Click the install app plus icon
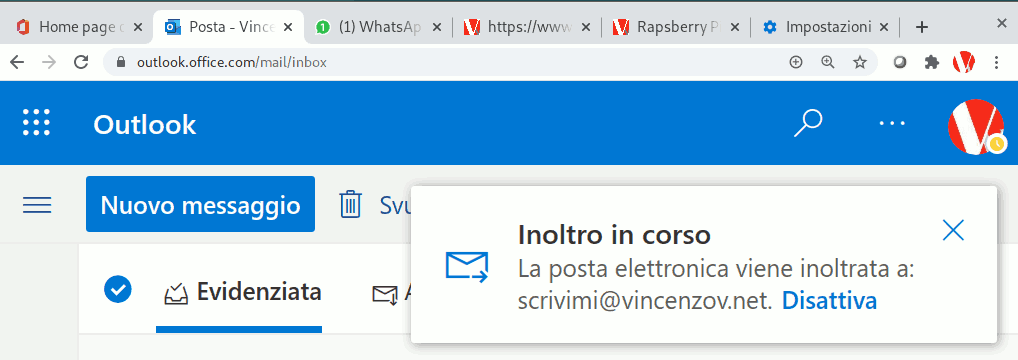 [x=795, y=62]
